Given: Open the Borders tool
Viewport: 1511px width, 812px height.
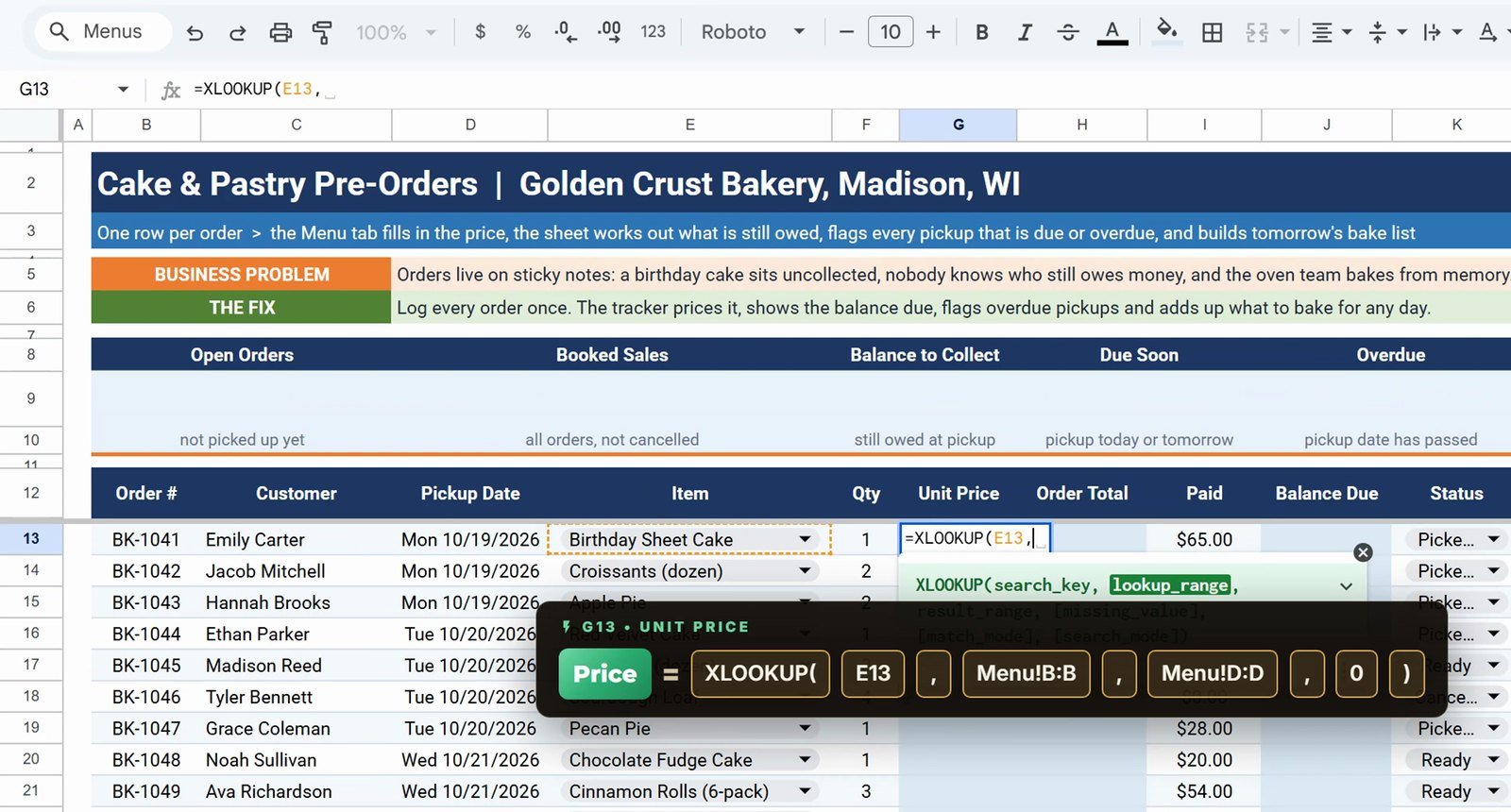Looking at the screenshot, I should pos(1213,32).
